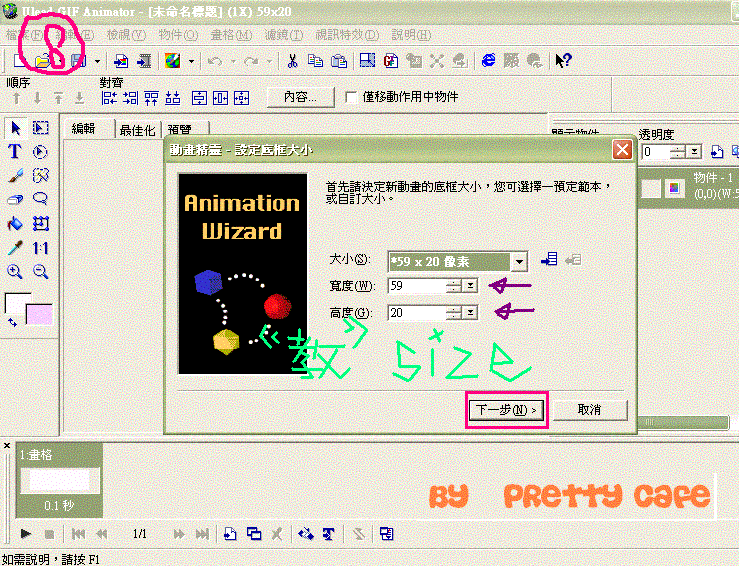This screenshot has height=566, width=739.
Task: Click the duplicate frame icon
Action: point(254,534)
